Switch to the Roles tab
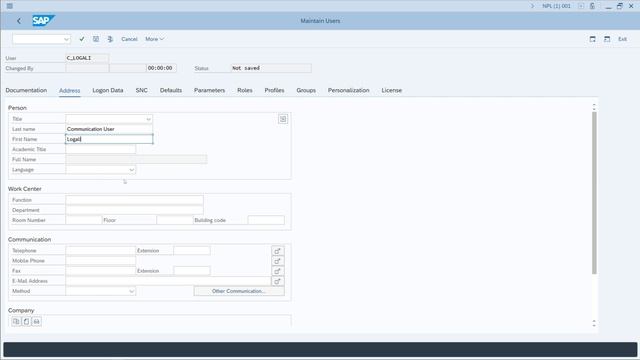Image resolution: width=640 pixels, height=360 pixels. pyautogui.click(x=244, y=90)
